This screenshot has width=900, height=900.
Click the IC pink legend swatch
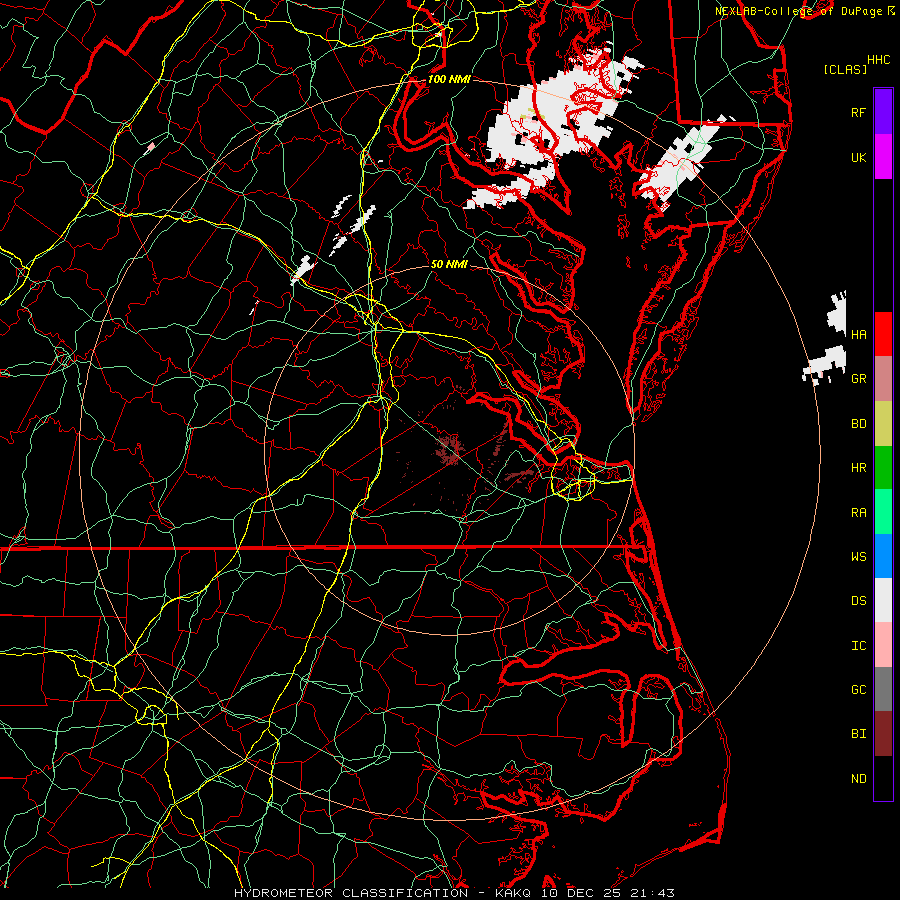[883, 645]
